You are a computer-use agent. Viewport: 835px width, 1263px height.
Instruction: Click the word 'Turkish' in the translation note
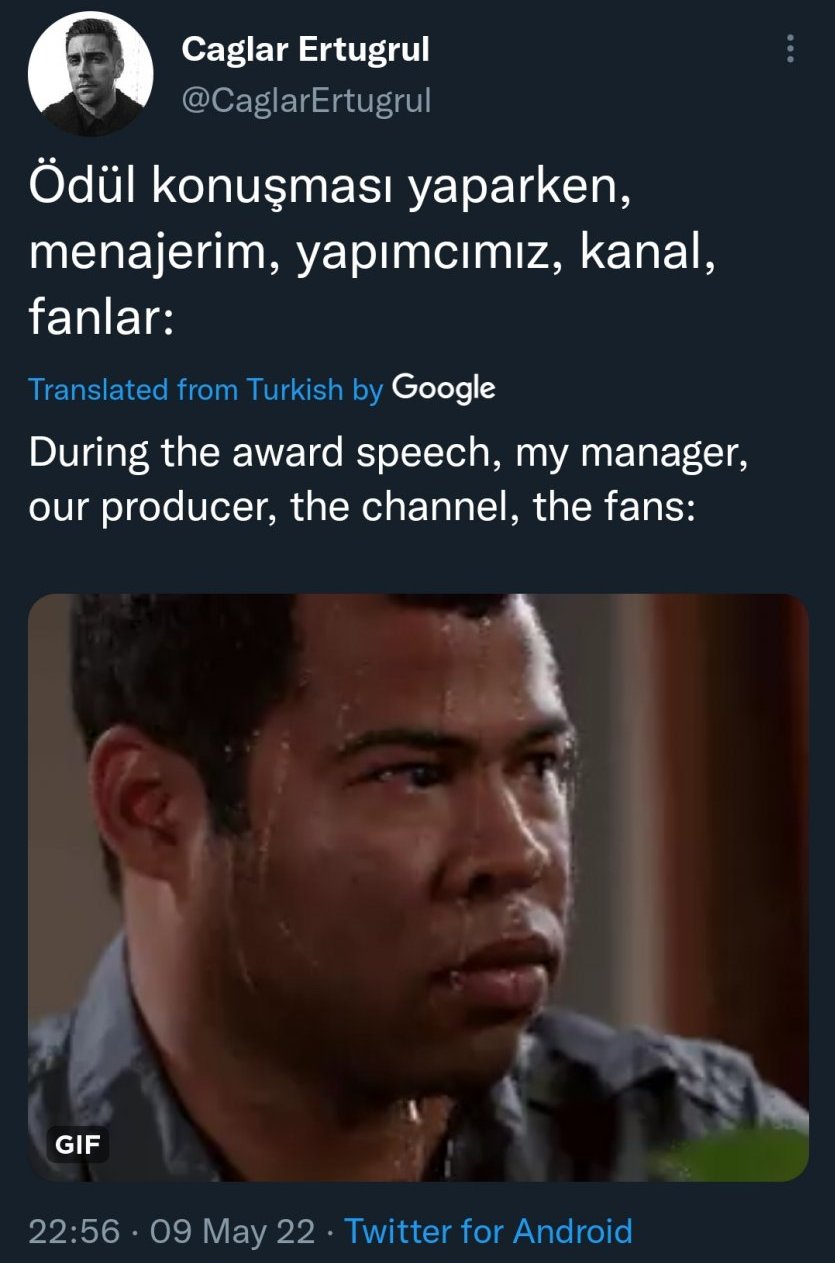pyautogui.click(x=295, y=389)
